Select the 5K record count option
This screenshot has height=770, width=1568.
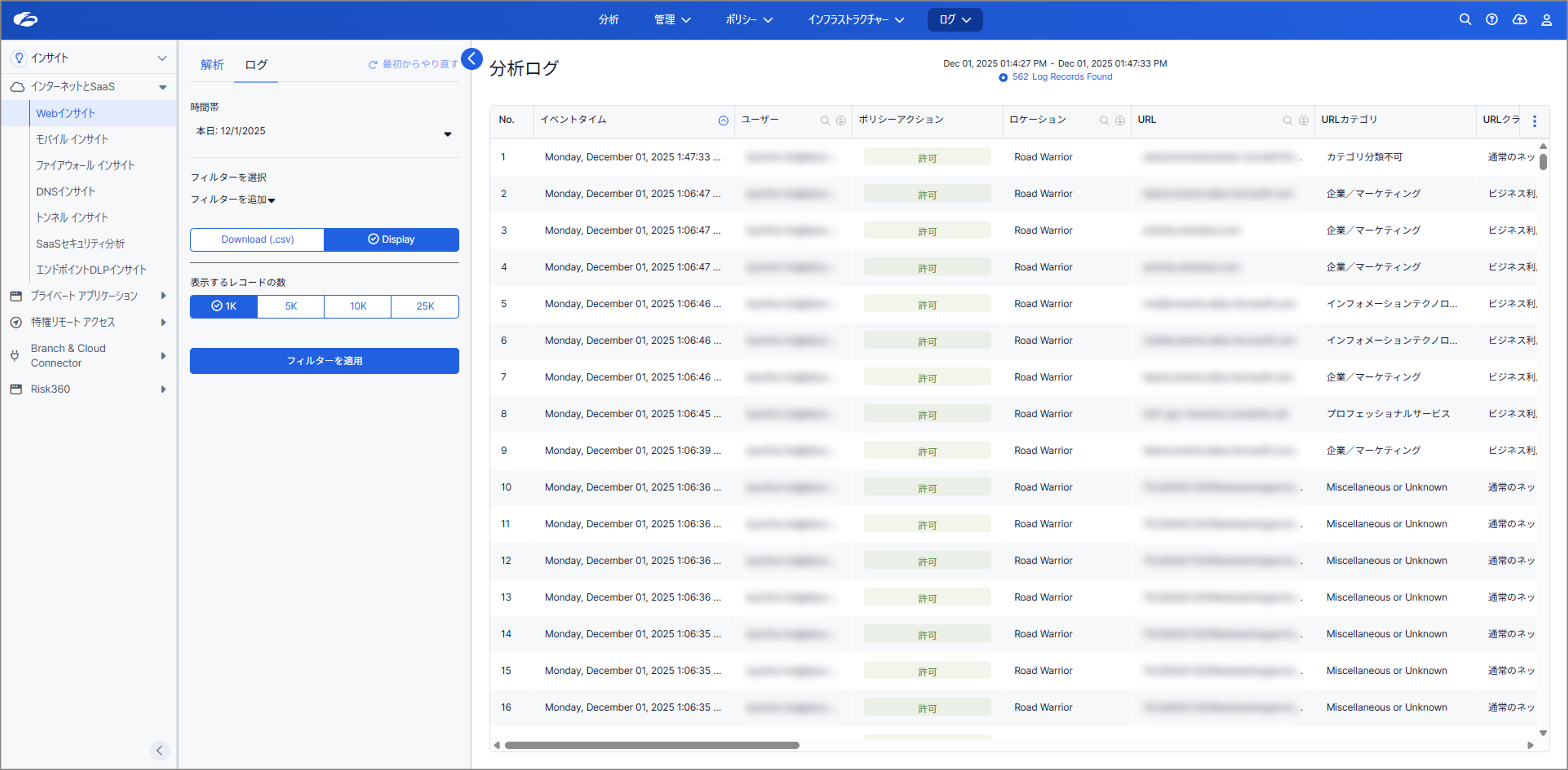click(x=291, y=306)
